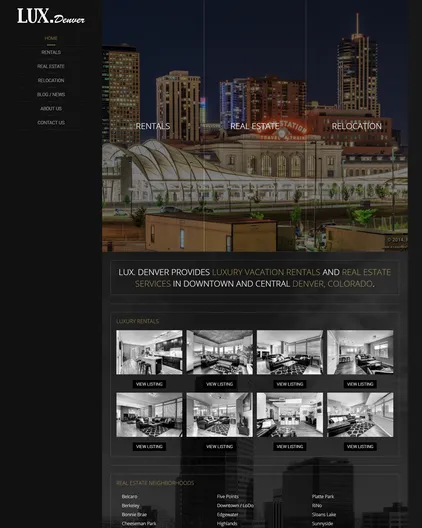The height and width of the screenshot is (528, 422).
Task: Click View Listing under last bottom-row rental photo
Action: coord(360,447)
